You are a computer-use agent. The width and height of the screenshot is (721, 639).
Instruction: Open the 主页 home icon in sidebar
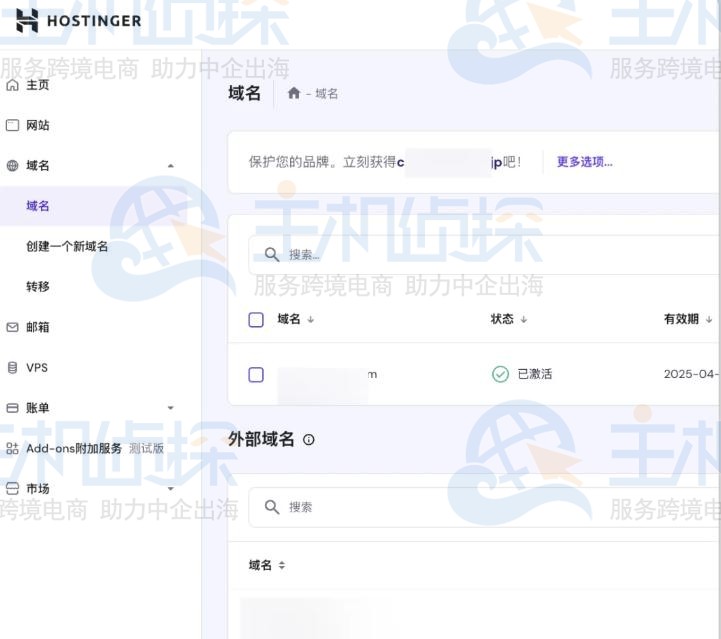(12, 85)
